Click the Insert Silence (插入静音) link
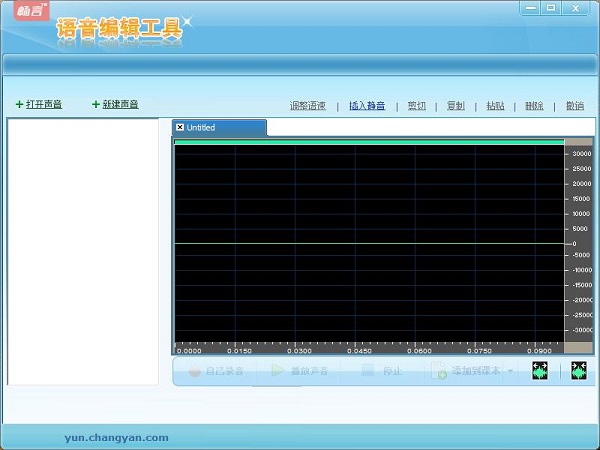The height and width of the screenshot is (450, 600). tap(367, 106)
